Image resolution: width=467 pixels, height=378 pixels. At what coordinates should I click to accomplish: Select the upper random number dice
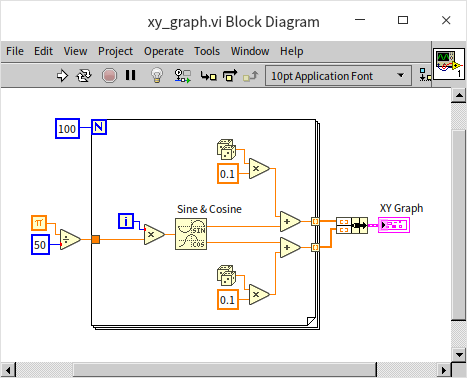pos(226,149)
